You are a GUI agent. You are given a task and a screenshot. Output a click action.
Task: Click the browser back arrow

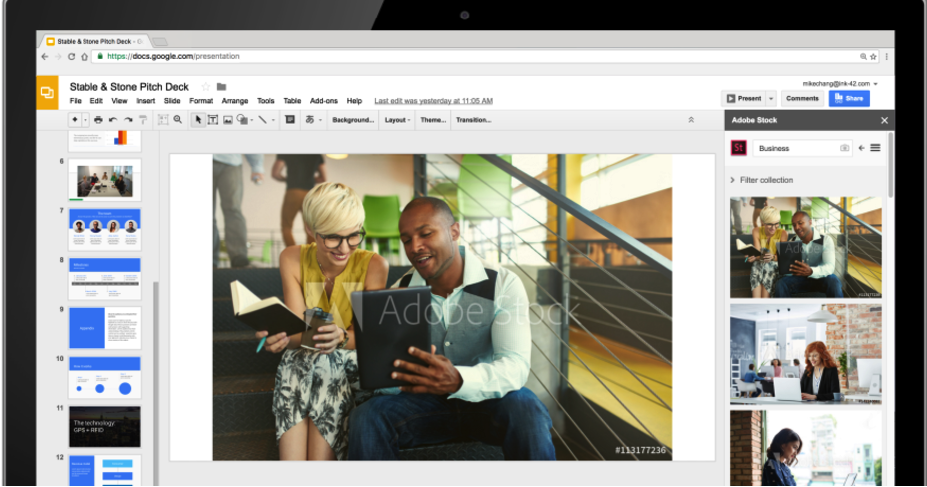[45, 57]
